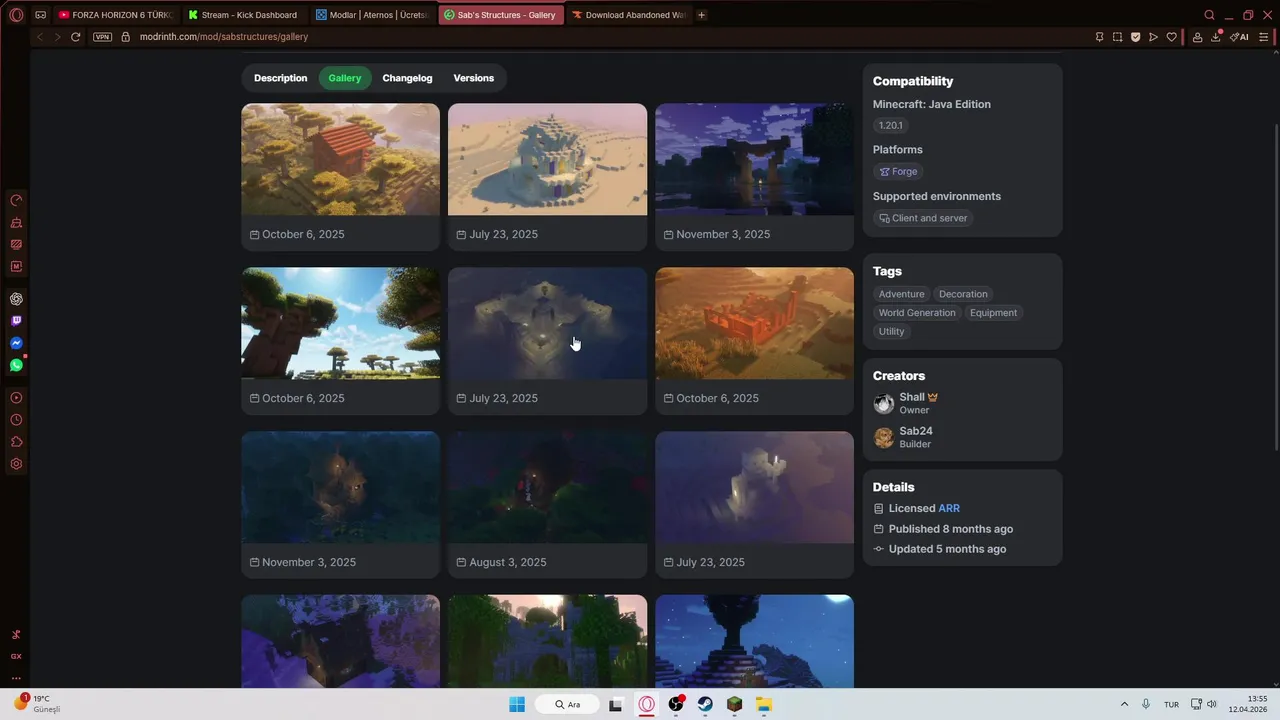Open sidebar settings gear icon

[x=16, y=464]
